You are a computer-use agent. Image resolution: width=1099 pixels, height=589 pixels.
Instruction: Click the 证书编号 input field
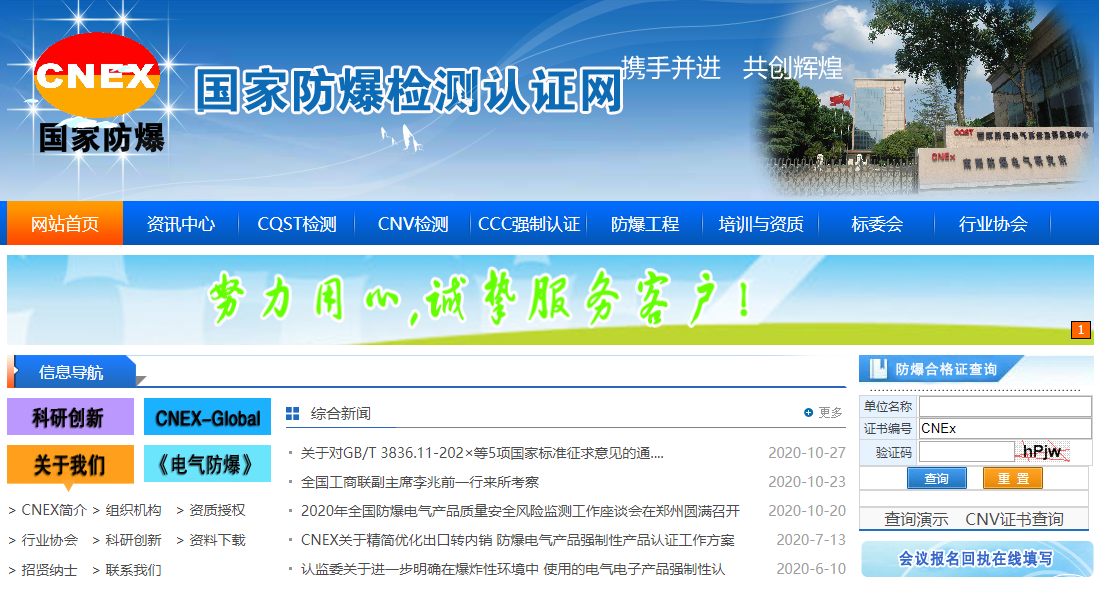point(1005,428)
